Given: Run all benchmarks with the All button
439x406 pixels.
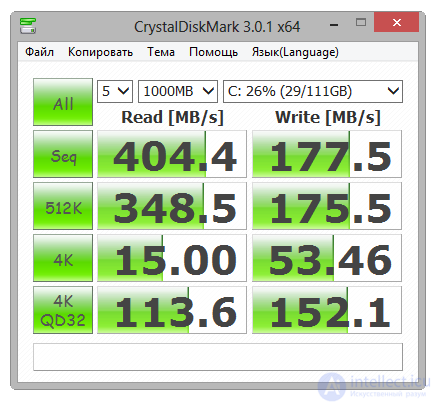Looking at the screenshot, I should click(63, 102).
